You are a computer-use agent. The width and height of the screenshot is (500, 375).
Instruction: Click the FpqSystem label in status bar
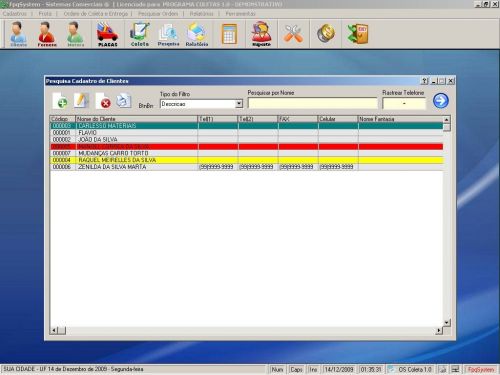(x=481, y=369)
